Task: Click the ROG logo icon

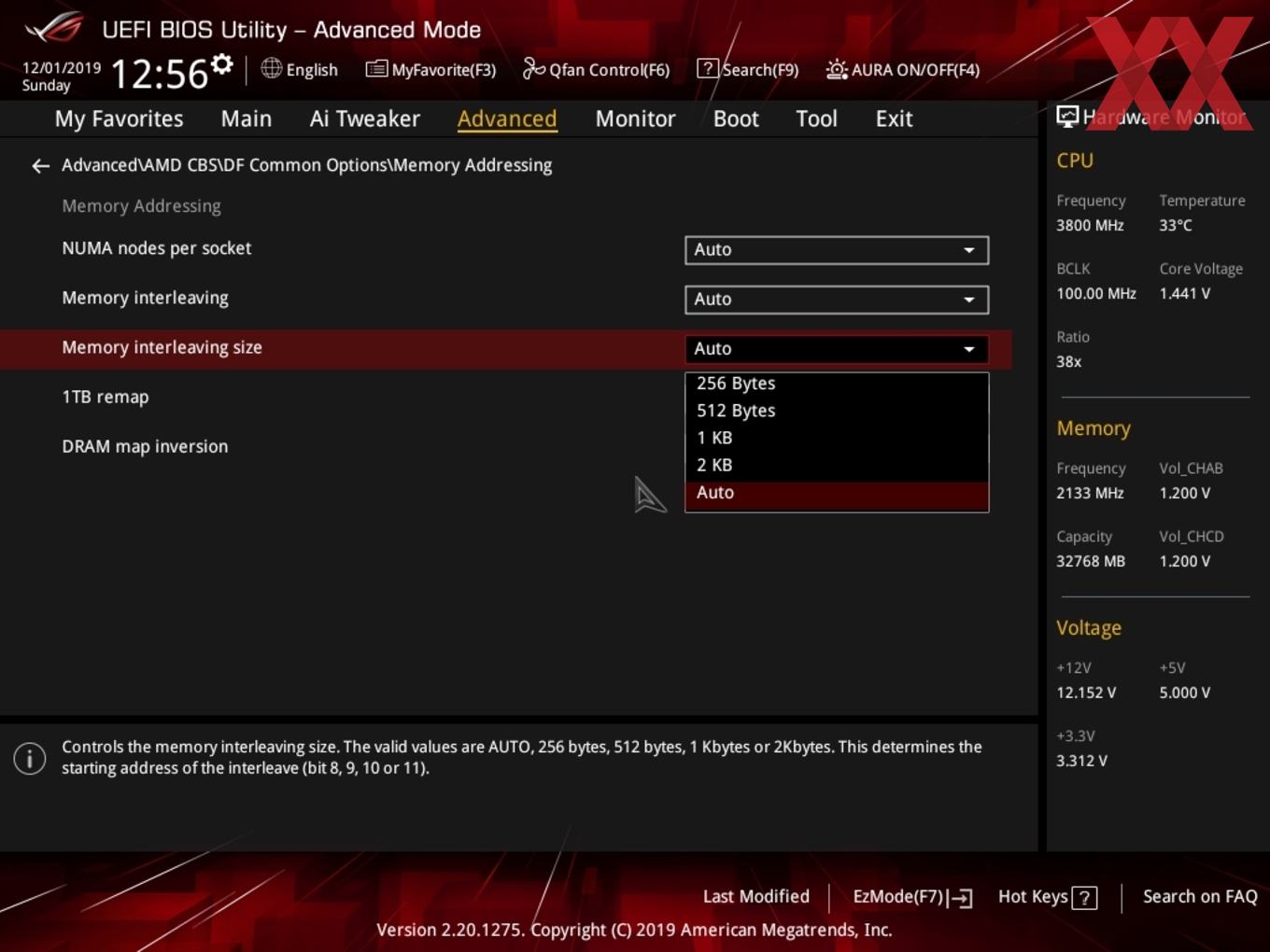Action: pyautogui.click(x=54, y=28)
